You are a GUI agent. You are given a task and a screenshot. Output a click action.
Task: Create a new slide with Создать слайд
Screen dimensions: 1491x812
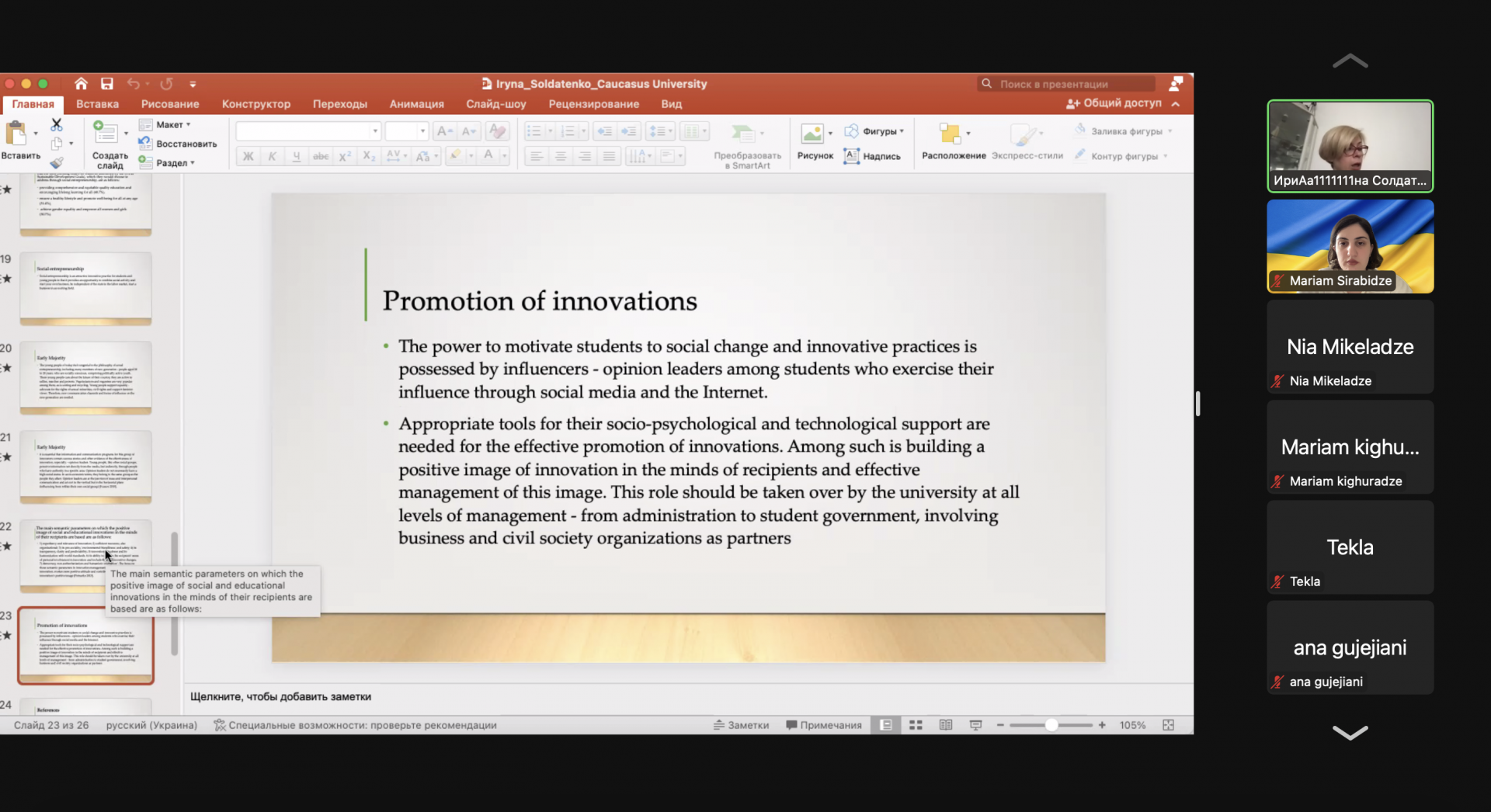(x=106, y=133)
